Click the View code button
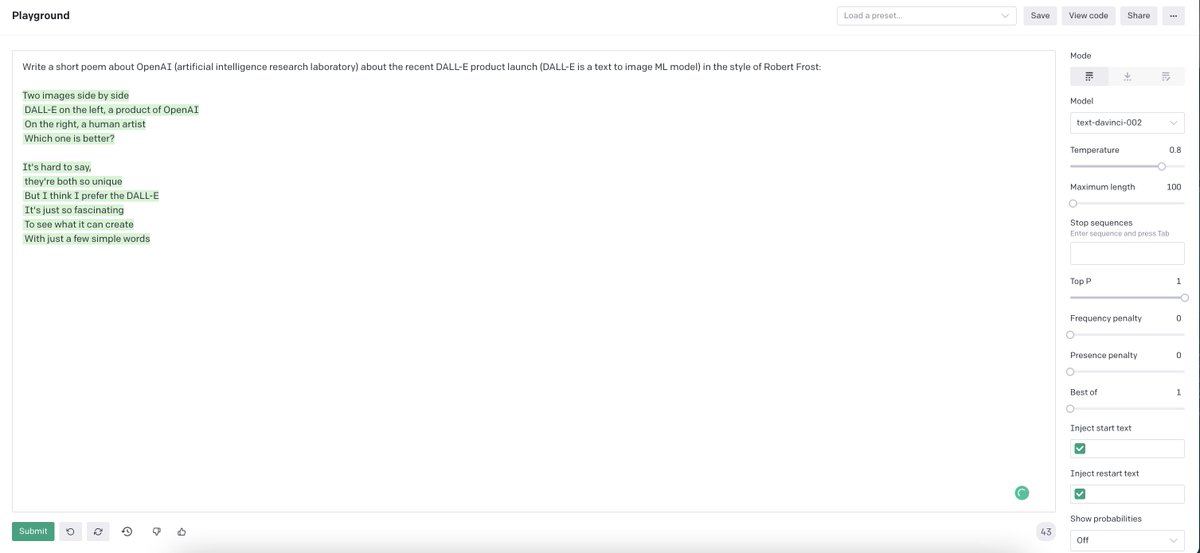This screenshot has width=1200, height=553. pyautogui.click(x=1088, y=16)
